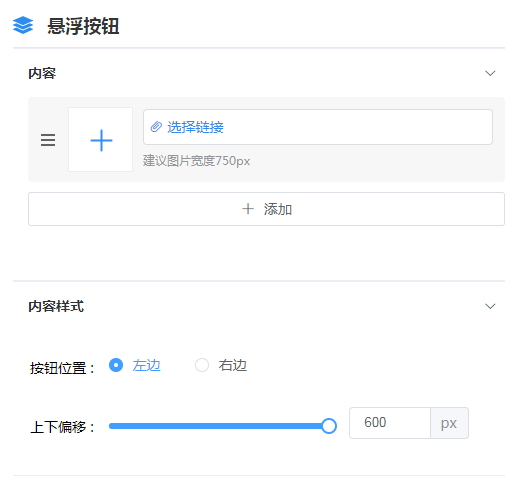Screen dimensions: 524x494
Task: Click the 选择链接 link text
Action: (x=195, y=127)
